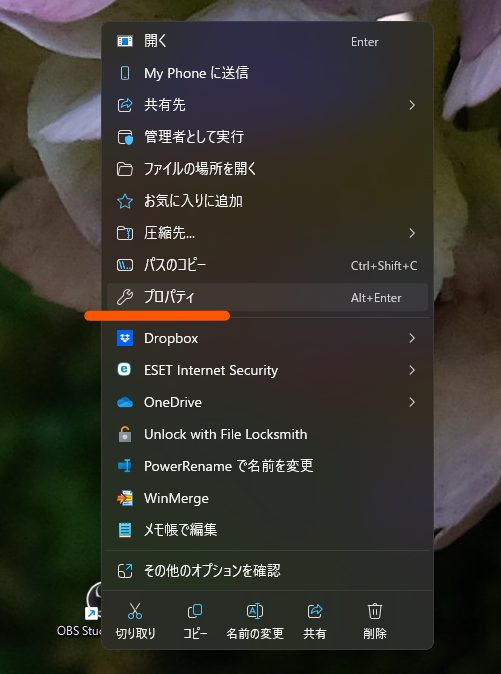The width and height of the screenshot is (501, 674).
Task: Expand the ESET Internet Security submenu arrow
Action: click(412, 370)
